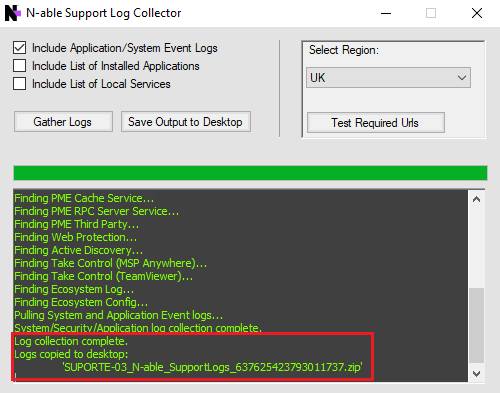This screenshot has height=393, width=500.
Task: Close the N-able Support Log Collector window
Action: [x=477, y=13]
